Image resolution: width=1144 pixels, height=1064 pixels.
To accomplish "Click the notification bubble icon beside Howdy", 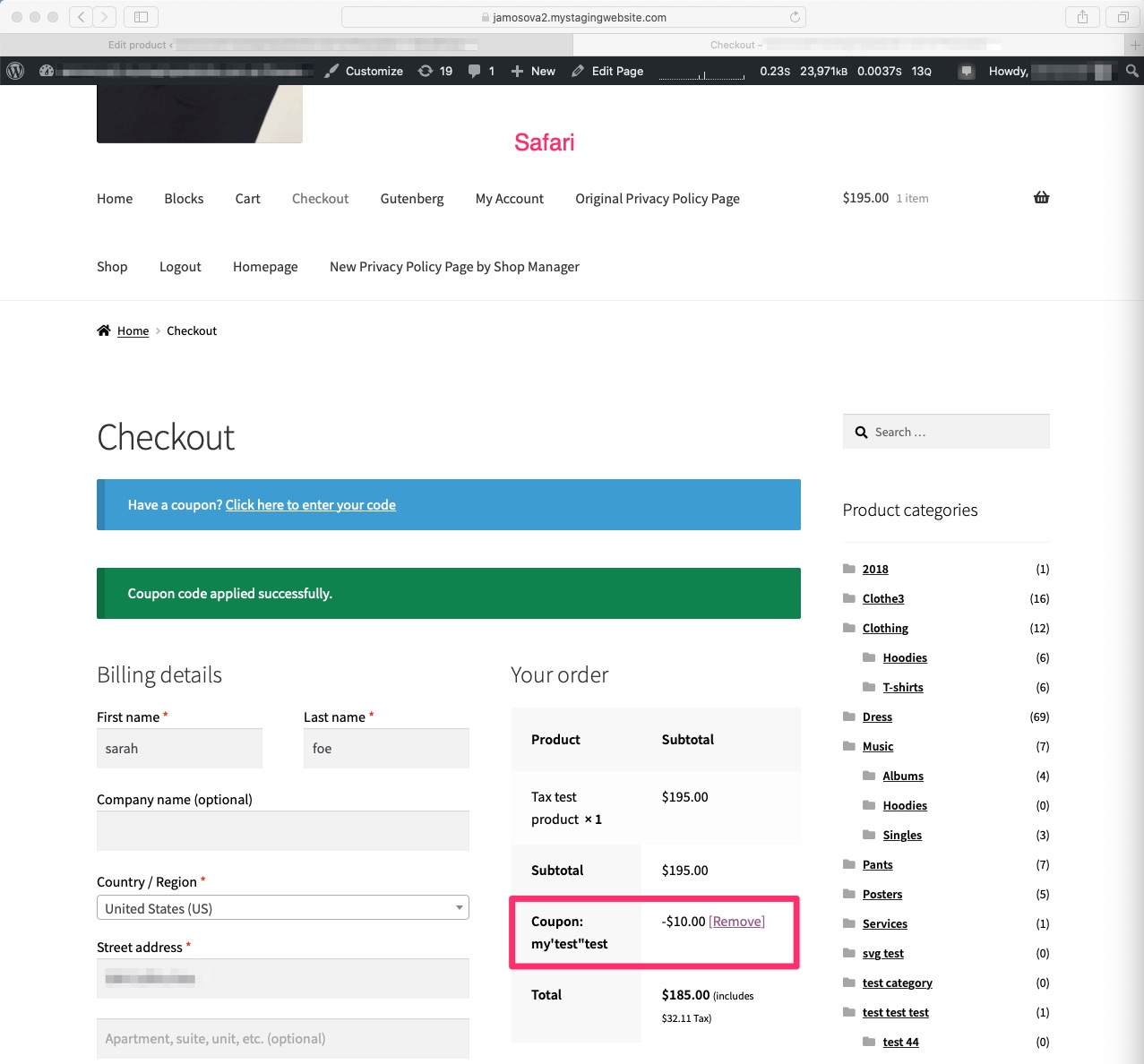I will pyautogui.click(x=966, y=71).
